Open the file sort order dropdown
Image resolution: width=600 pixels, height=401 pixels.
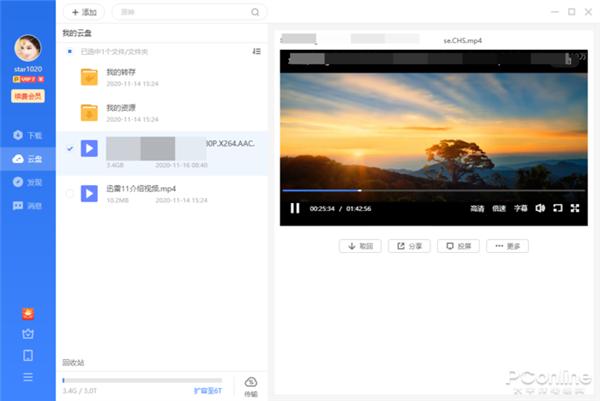pos(257,50)
